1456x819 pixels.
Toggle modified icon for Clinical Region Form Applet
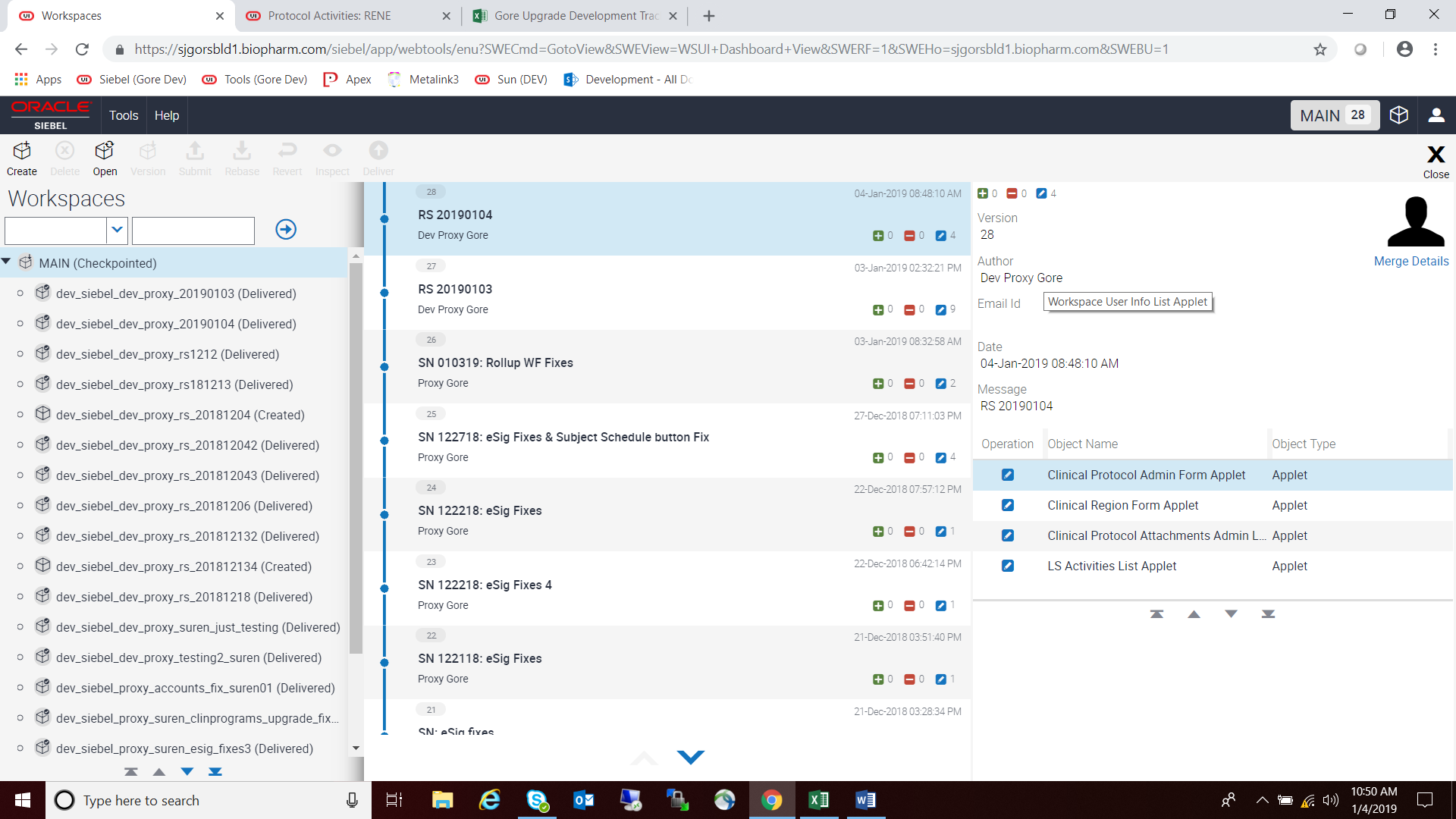click(x=1007, y=505)
